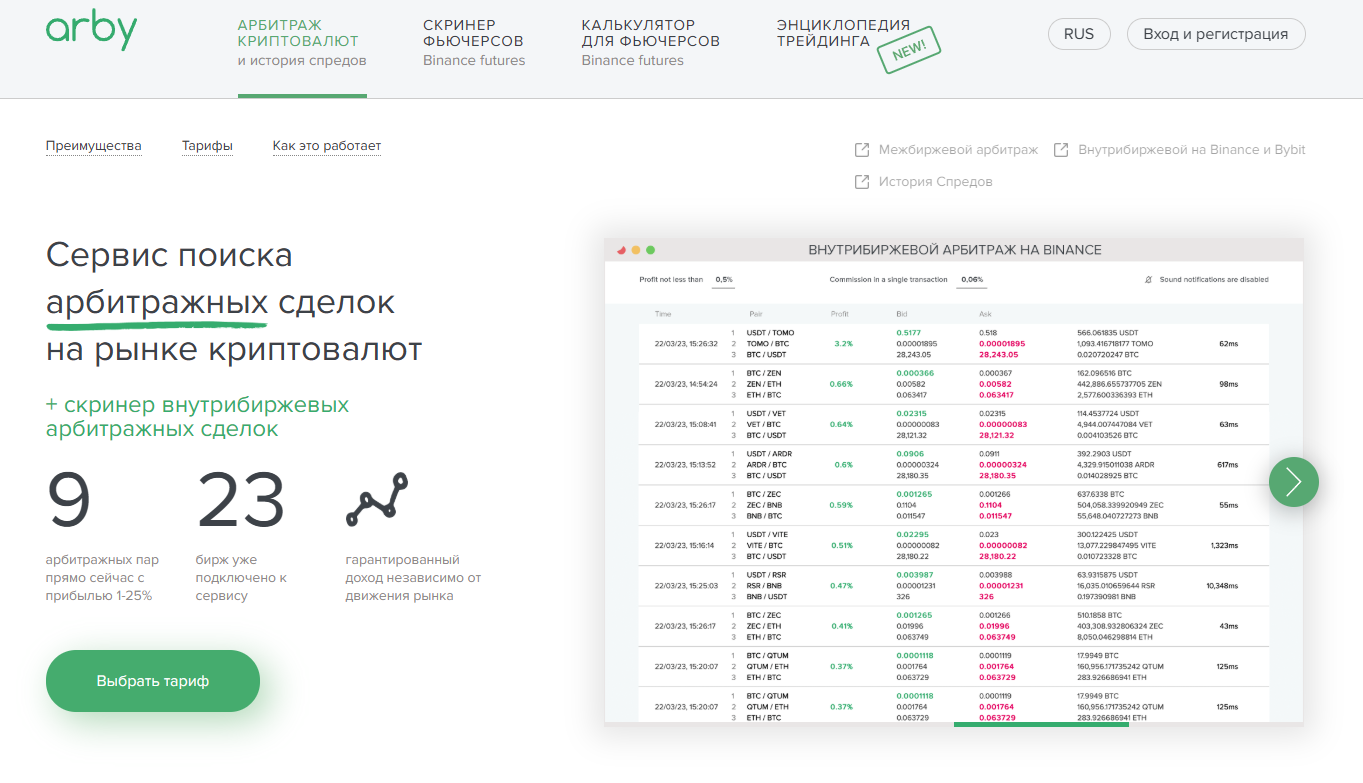Click the line chart icon above гарантированный доход
Image resolution: width=1363 pixels, height=783 pixels.
pos(377,499)
